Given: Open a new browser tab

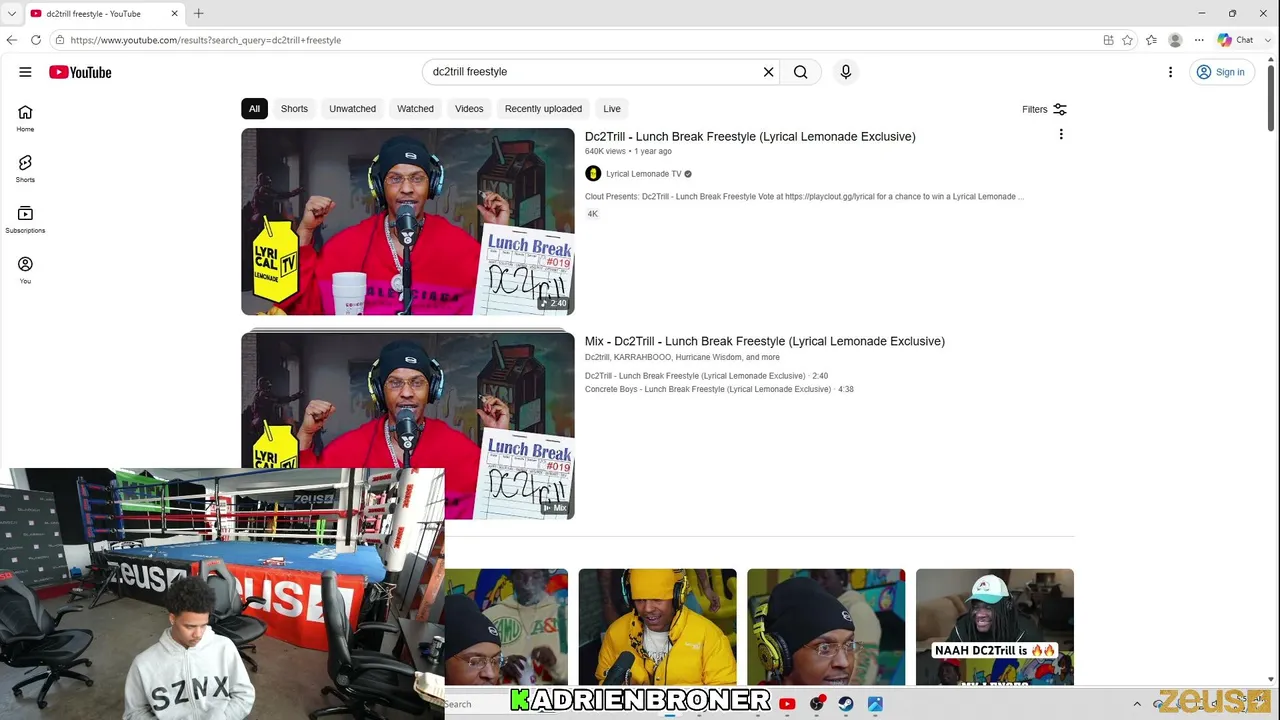Looking at the screenshot, I should [198, 13].
